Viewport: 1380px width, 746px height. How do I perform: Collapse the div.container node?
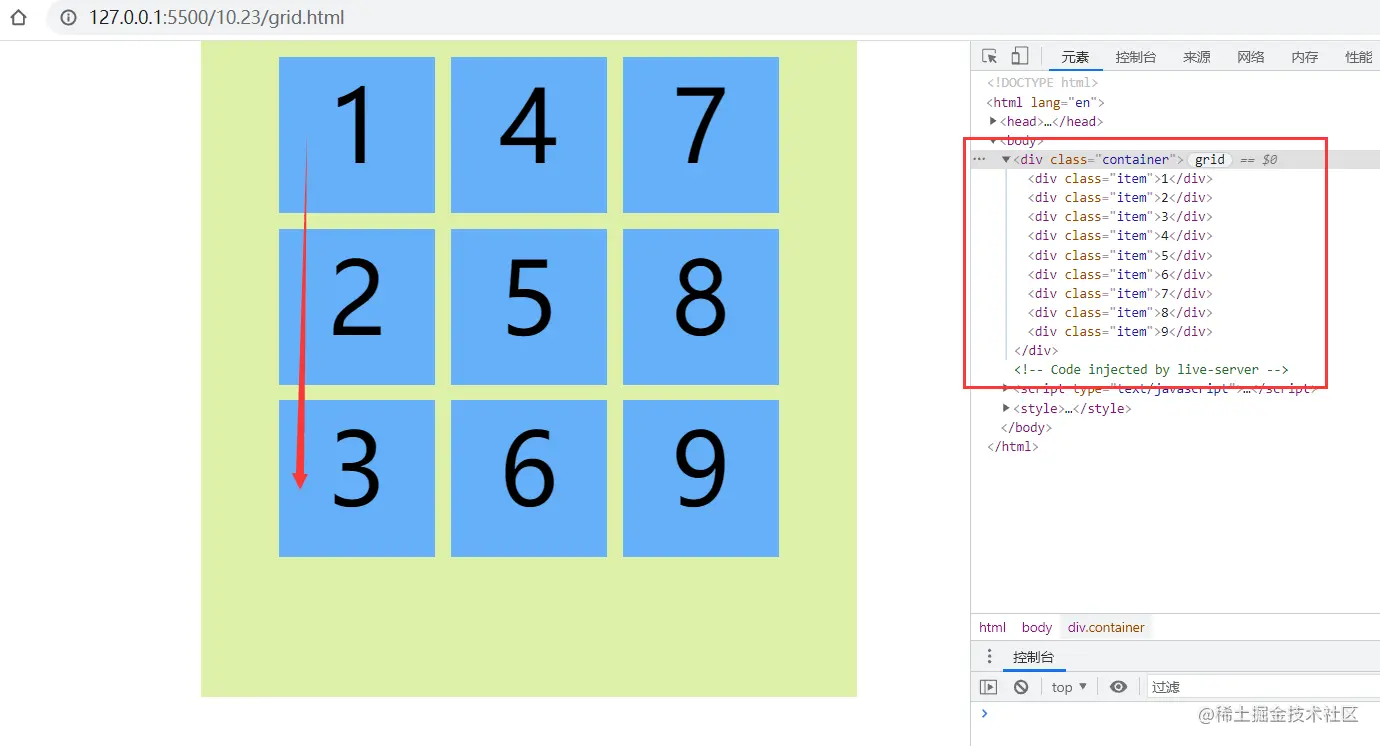tap(1006, 159)
